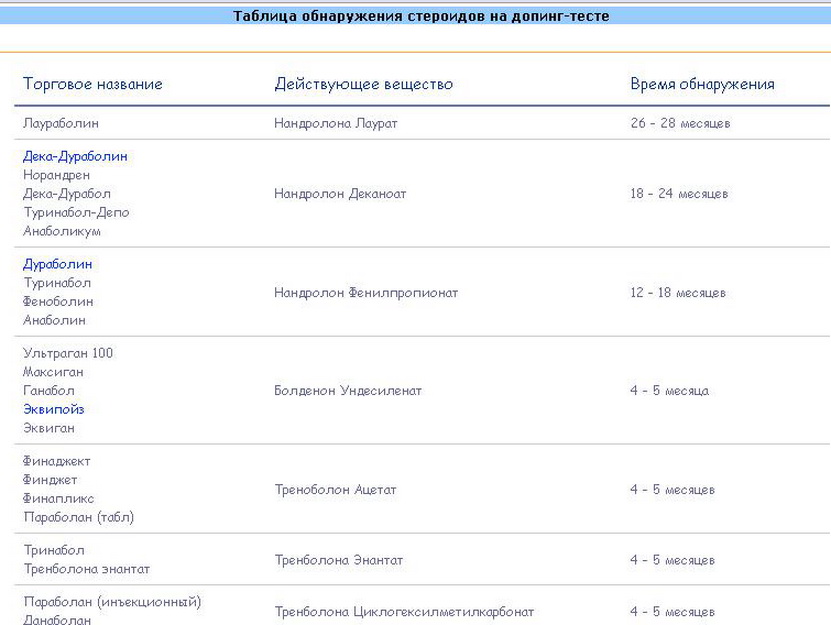Click the Торговое название column header
The width and height of the screenshot is (831, 625).
(92, 84)
